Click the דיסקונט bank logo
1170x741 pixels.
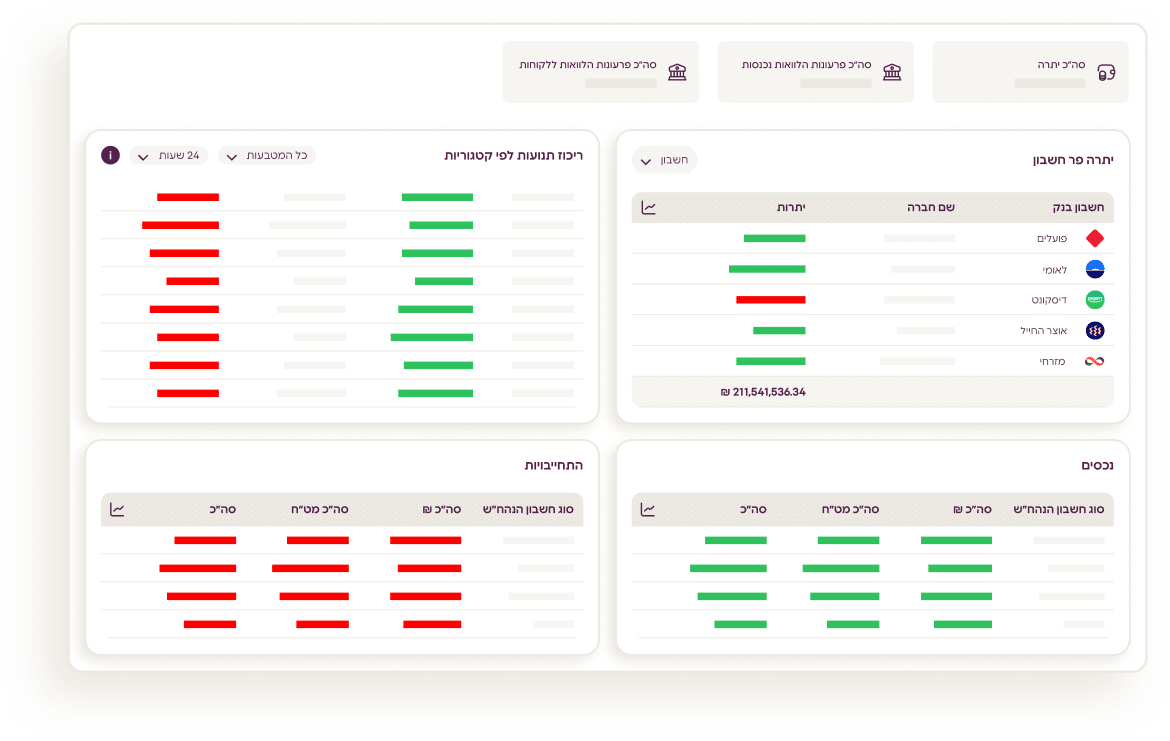[1095, 300]
